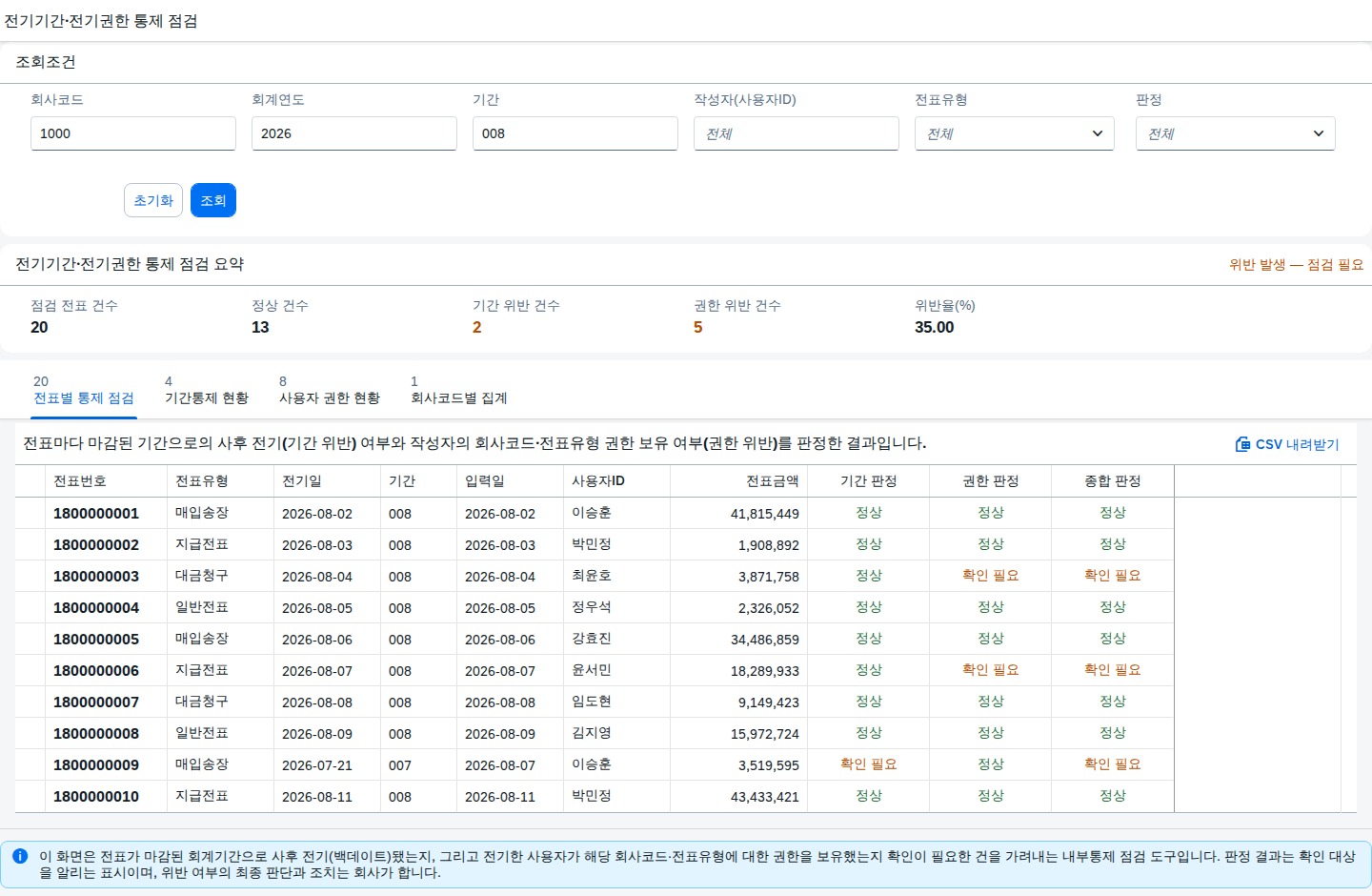Viewport: 1372px width, 896px height.
Task: Click 일반전표 in row 1800000004
Action: (x=202, y=607)
